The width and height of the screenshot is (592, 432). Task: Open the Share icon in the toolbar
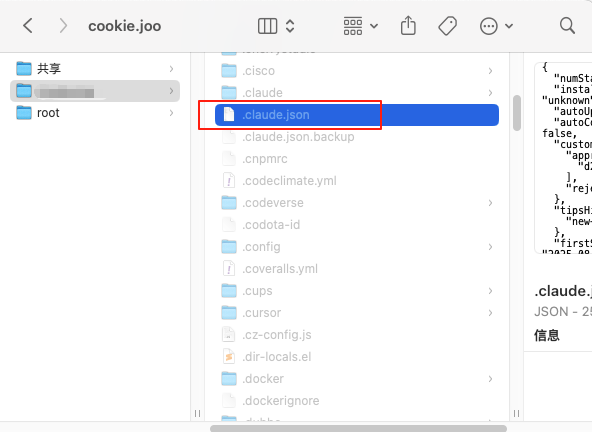point(408,26)
